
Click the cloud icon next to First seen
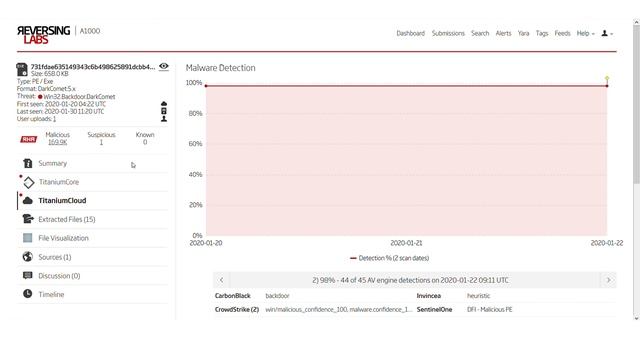point(164,104)
